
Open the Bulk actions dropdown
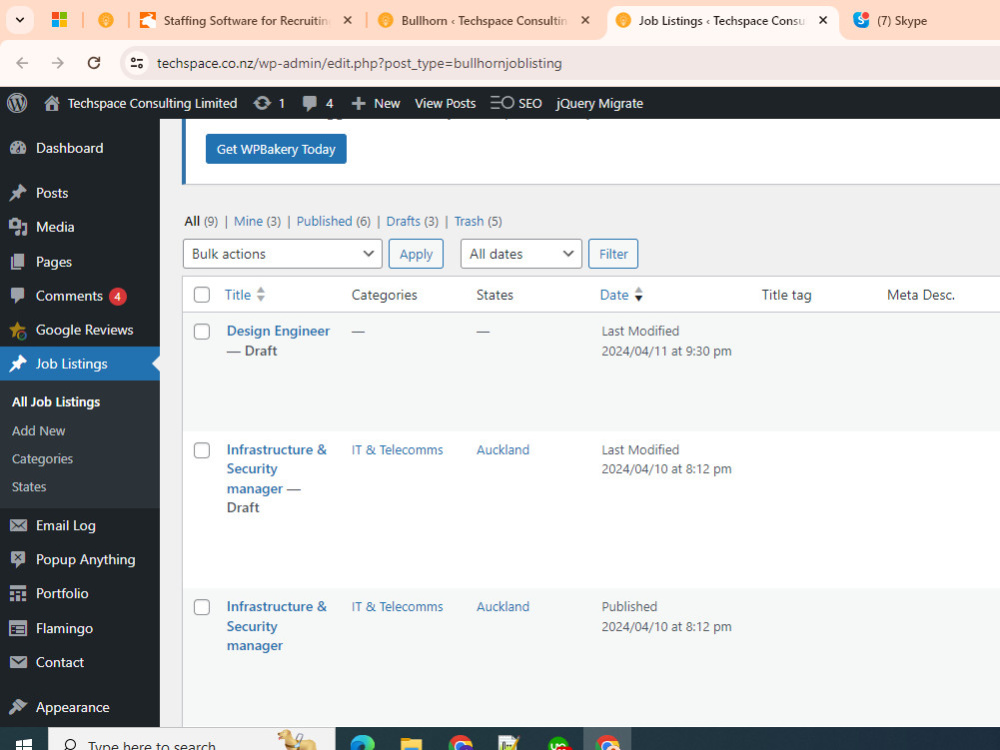(x=281, y=253)
